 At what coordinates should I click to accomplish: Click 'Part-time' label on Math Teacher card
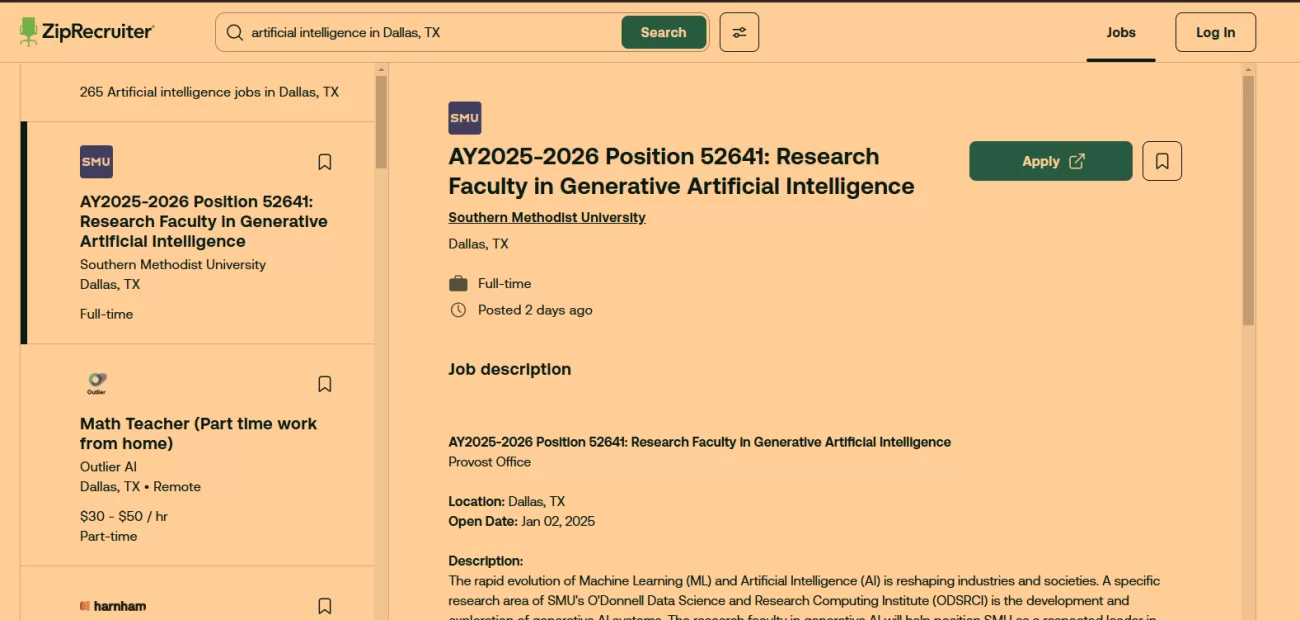[x=109, y=536]
